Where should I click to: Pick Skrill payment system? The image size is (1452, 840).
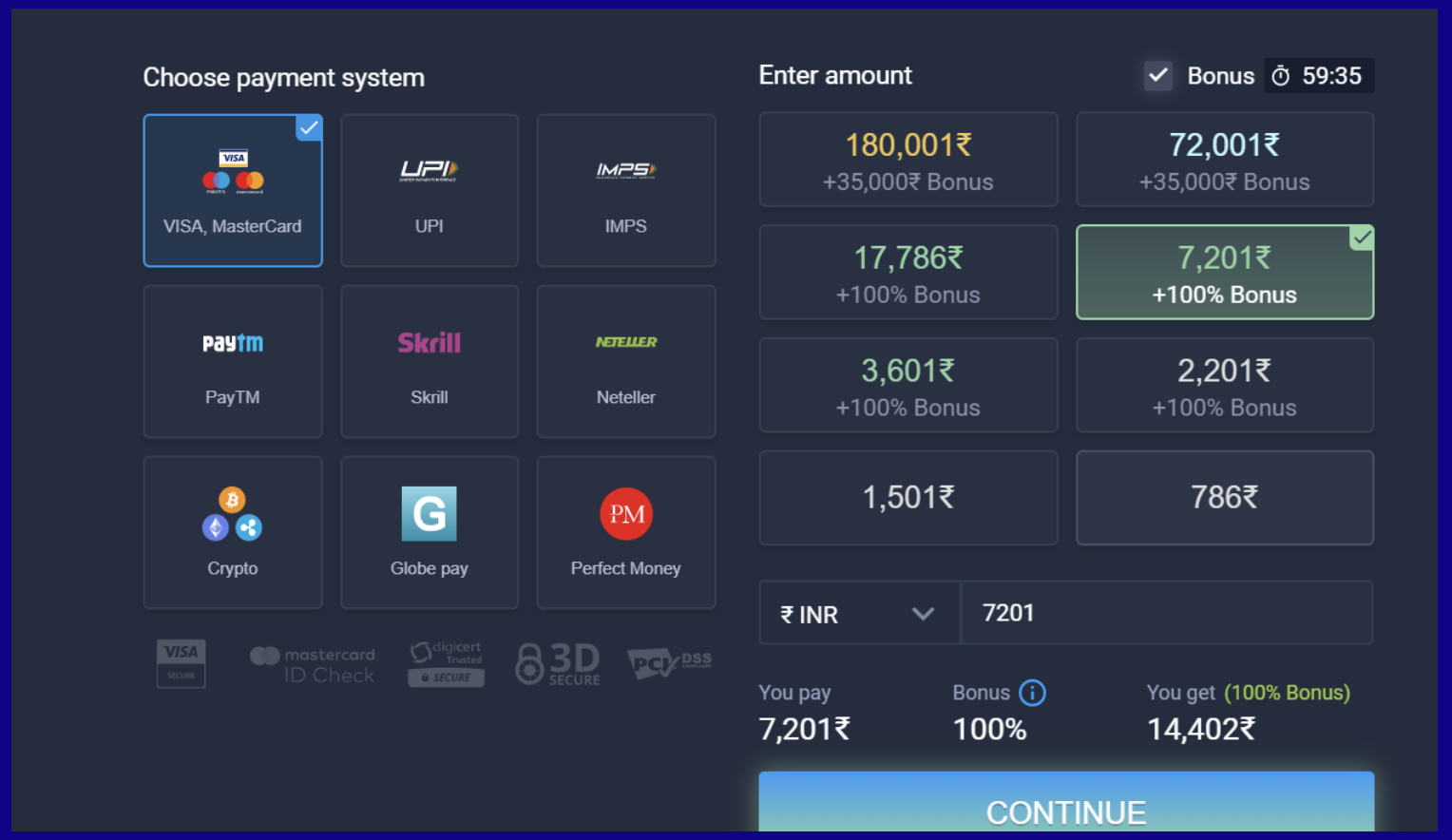430,361
